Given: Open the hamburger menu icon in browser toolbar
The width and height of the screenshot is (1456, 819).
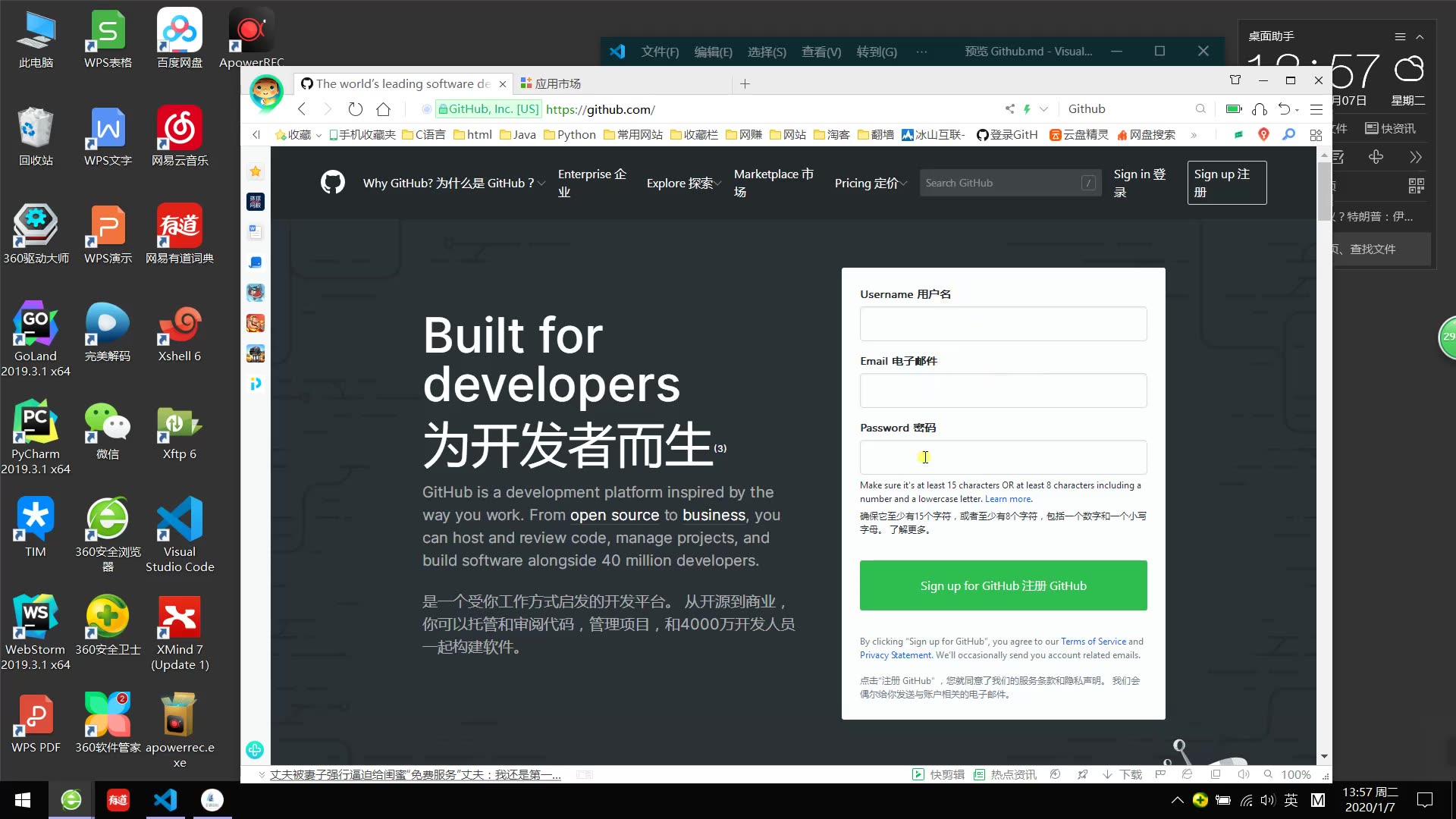Looking at the screenshot, I should click(1317, 108).
